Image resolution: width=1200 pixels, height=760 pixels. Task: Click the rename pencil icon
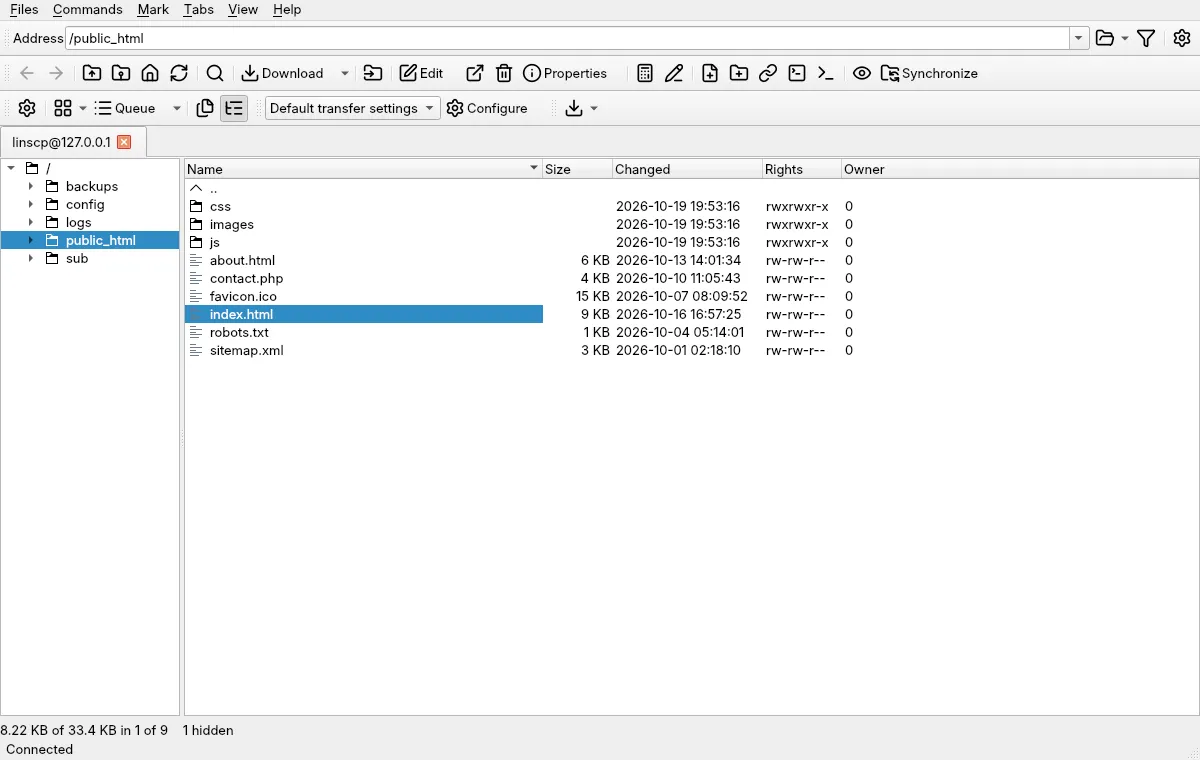pyautogui.click(x=674, y=73)
